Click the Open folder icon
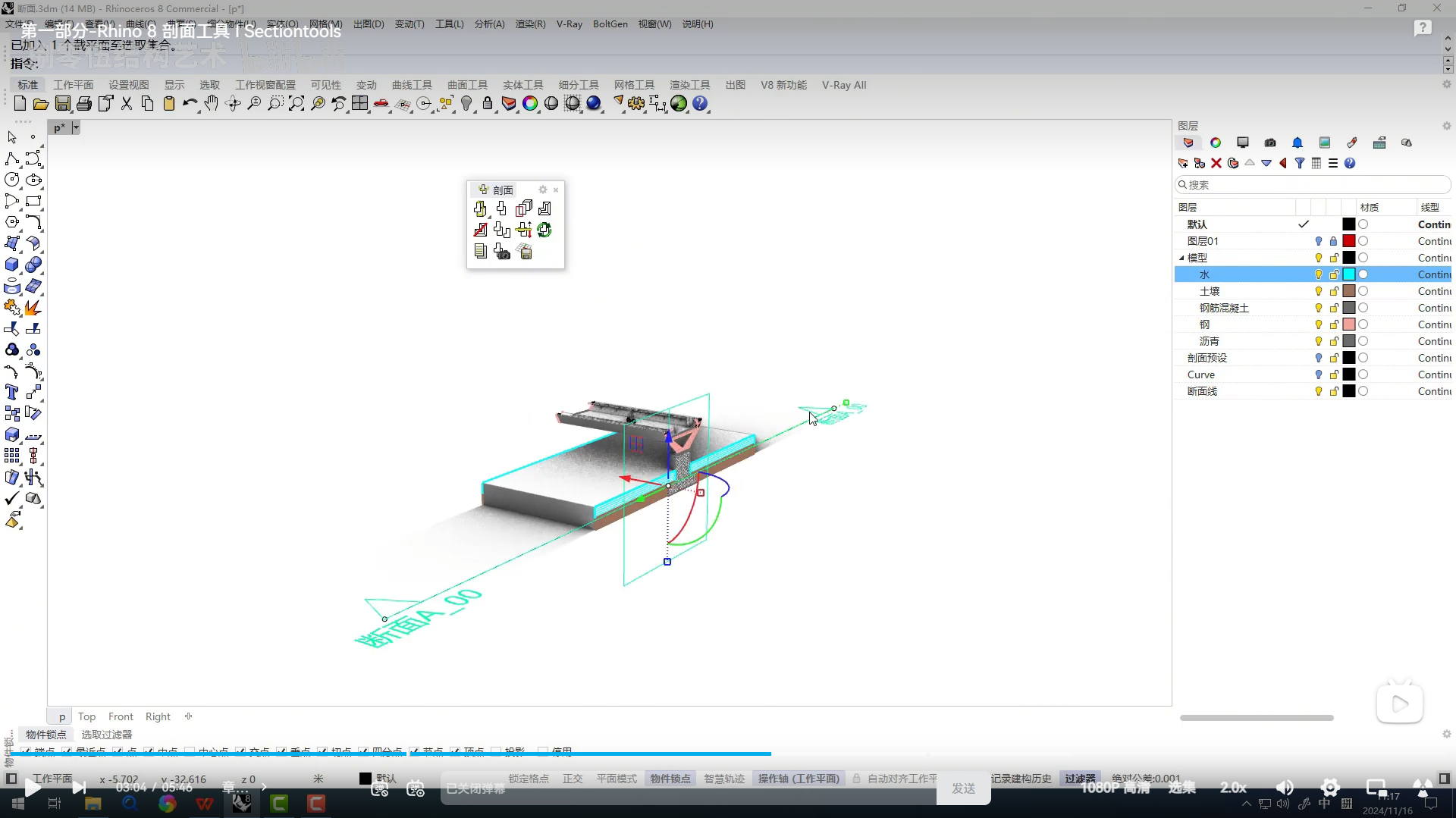The image size is (1456, 818). (41, 104)
